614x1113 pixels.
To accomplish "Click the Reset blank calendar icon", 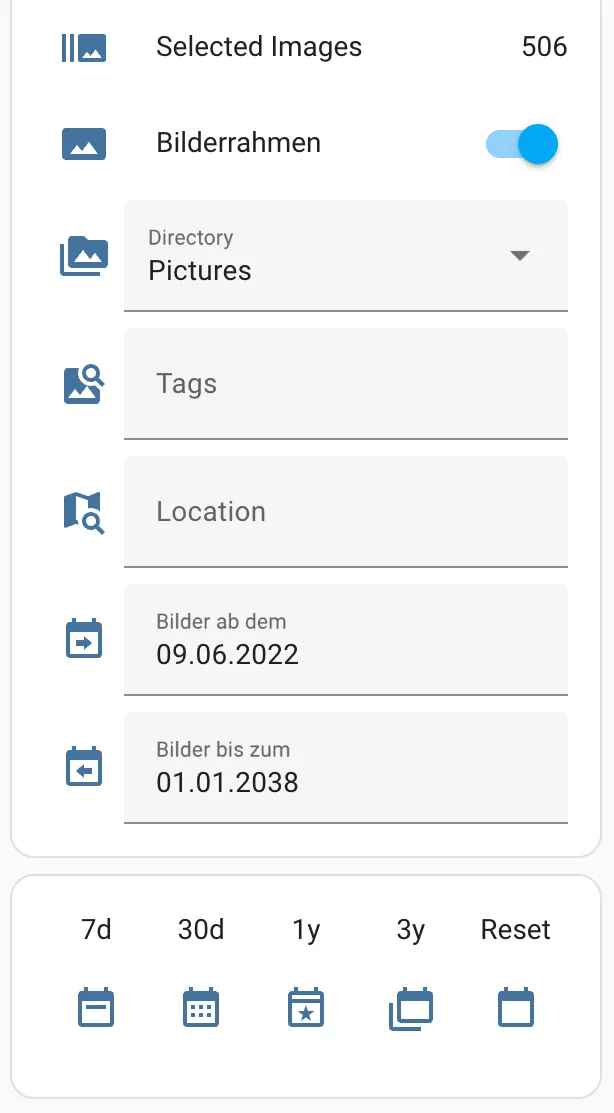I will (x=516, y=1007).
